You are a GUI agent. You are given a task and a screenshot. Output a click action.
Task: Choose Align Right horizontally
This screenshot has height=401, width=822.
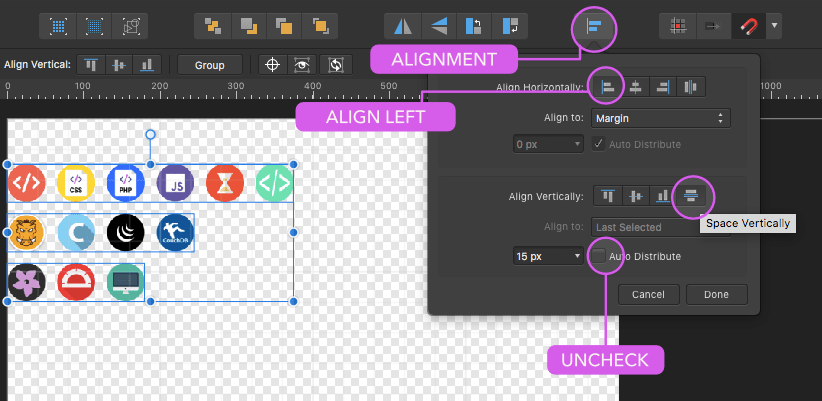point(662,87)
